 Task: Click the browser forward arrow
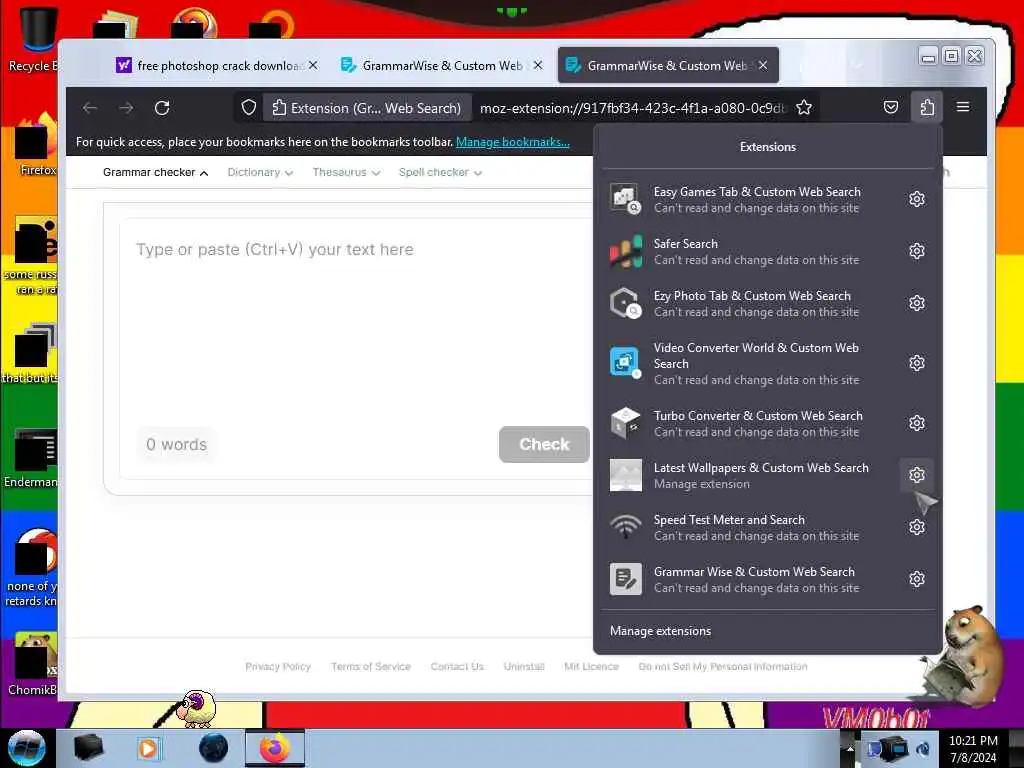[x=126, y=108]
